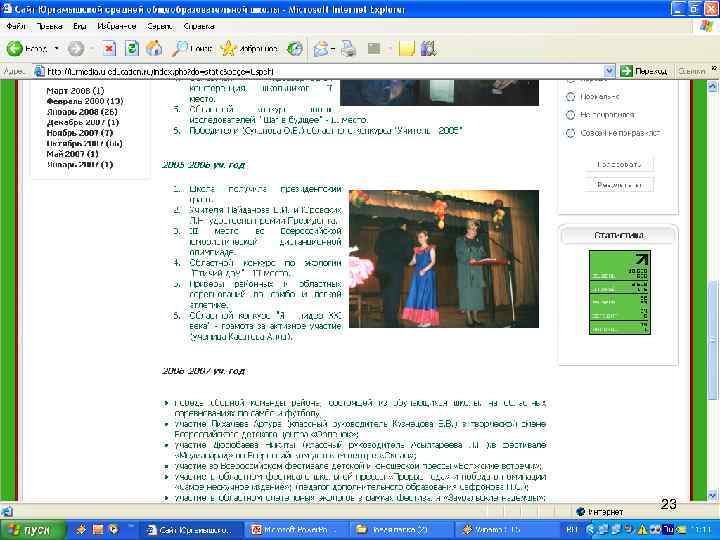Open Search with the magnifier icon

180,48
